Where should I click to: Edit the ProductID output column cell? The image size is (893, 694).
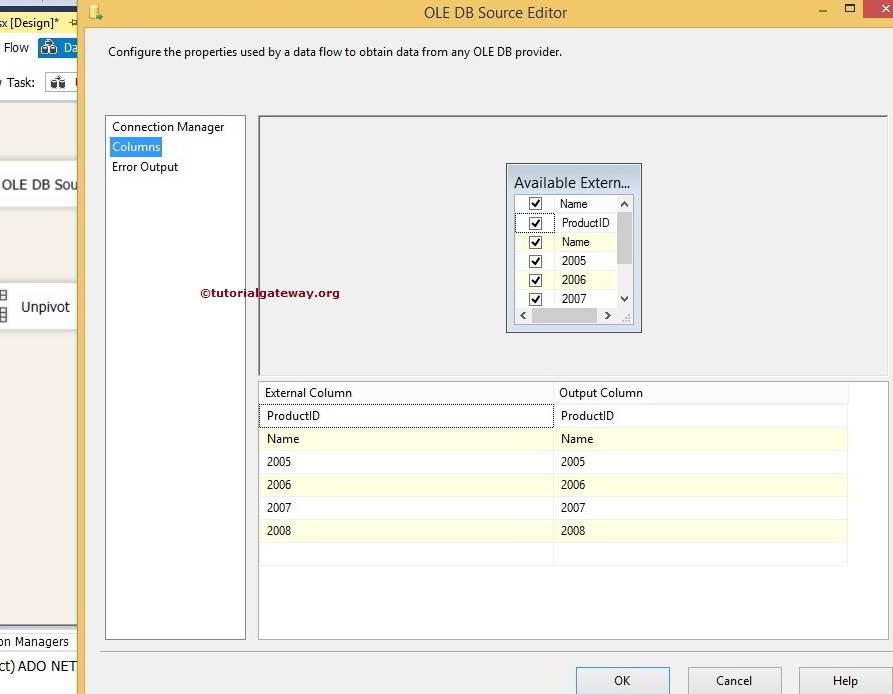(701, 416)
